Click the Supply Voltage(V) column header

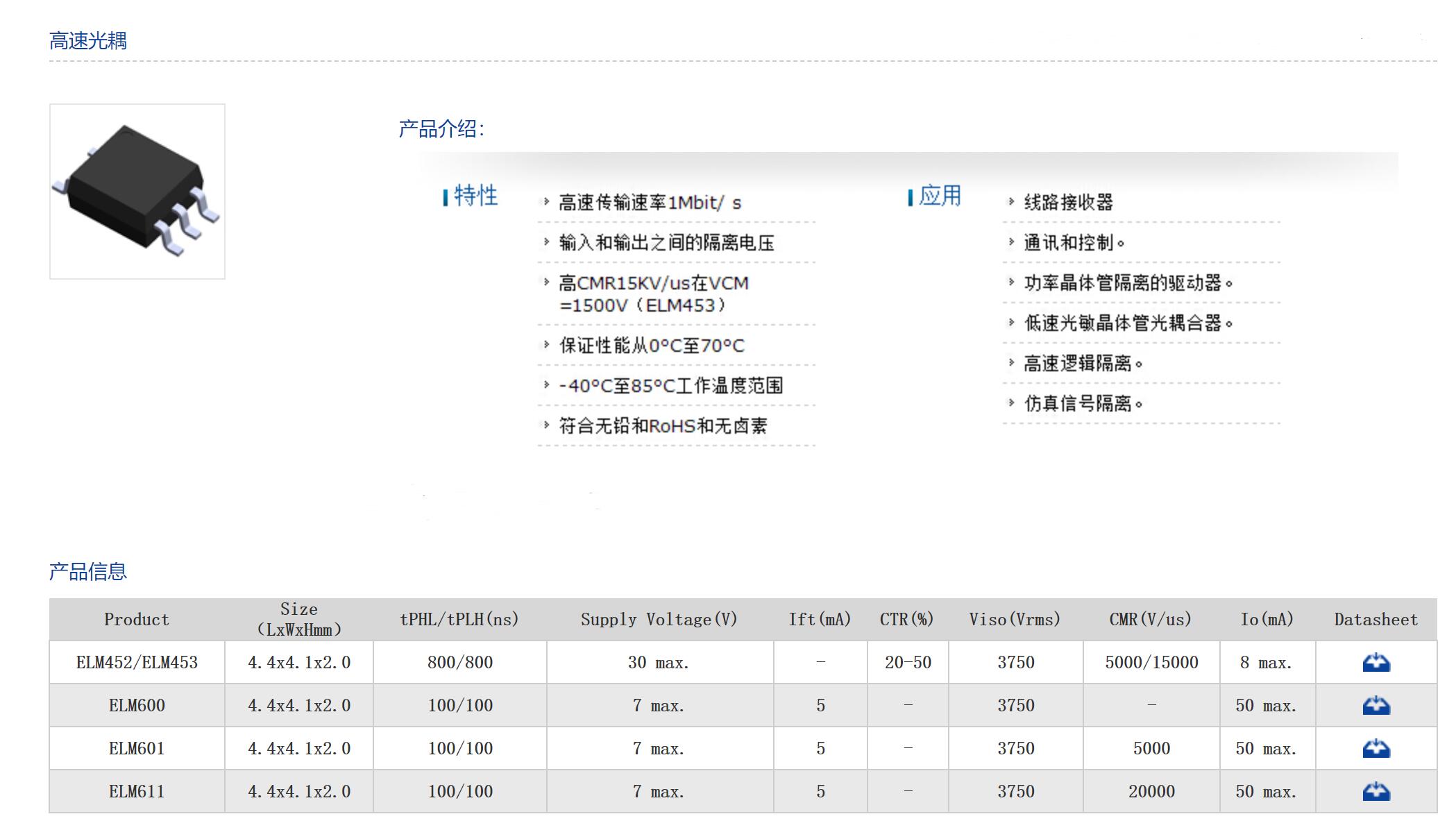pos(659,620)
